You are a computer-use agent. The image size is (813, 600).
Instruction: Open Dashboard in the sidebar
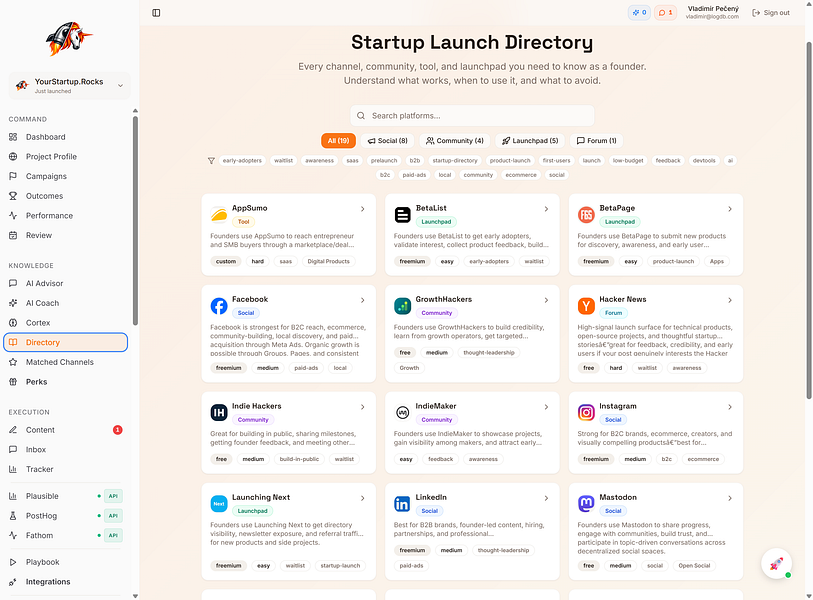65,137
